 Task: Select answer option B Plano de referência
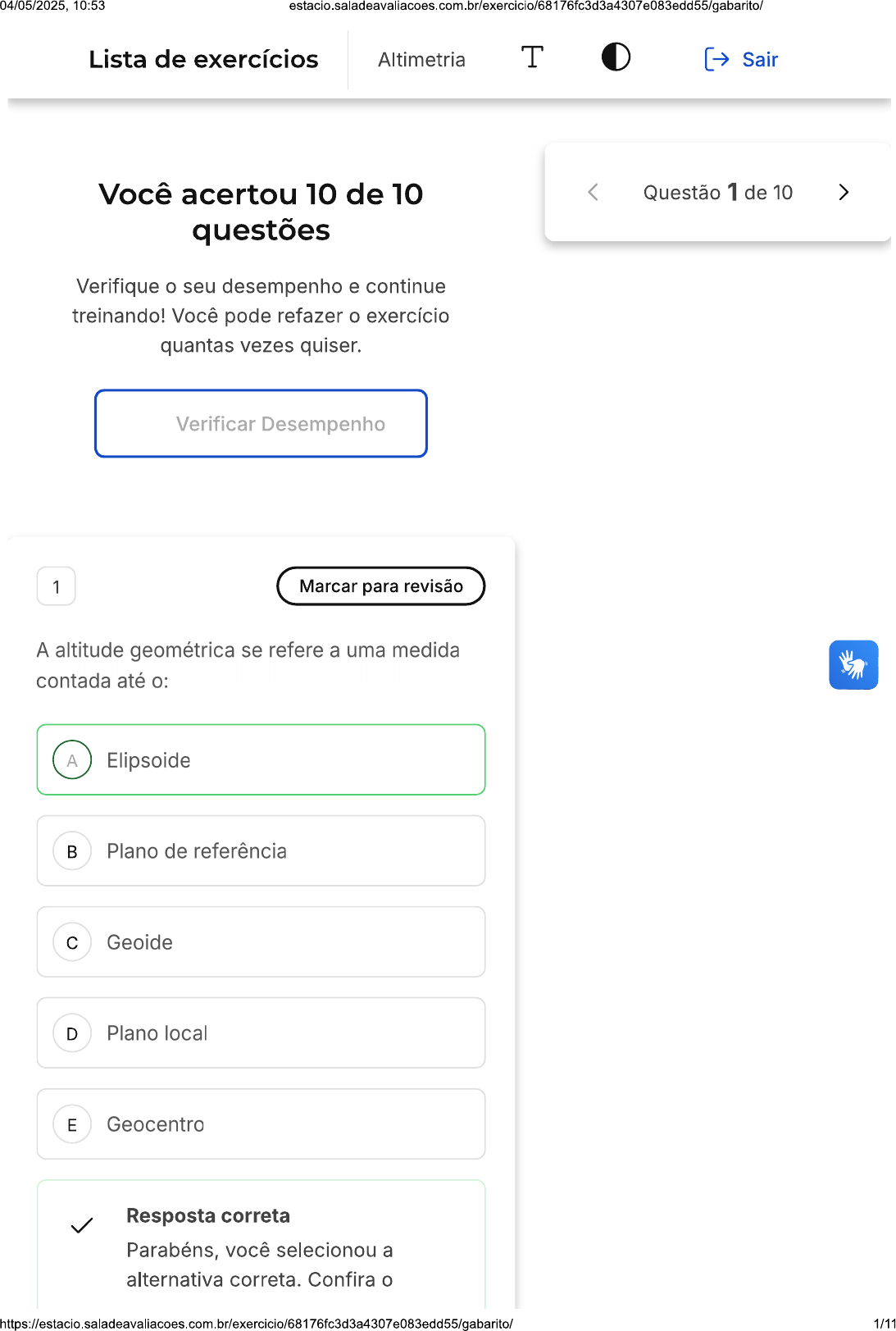(x=261, y=851)
